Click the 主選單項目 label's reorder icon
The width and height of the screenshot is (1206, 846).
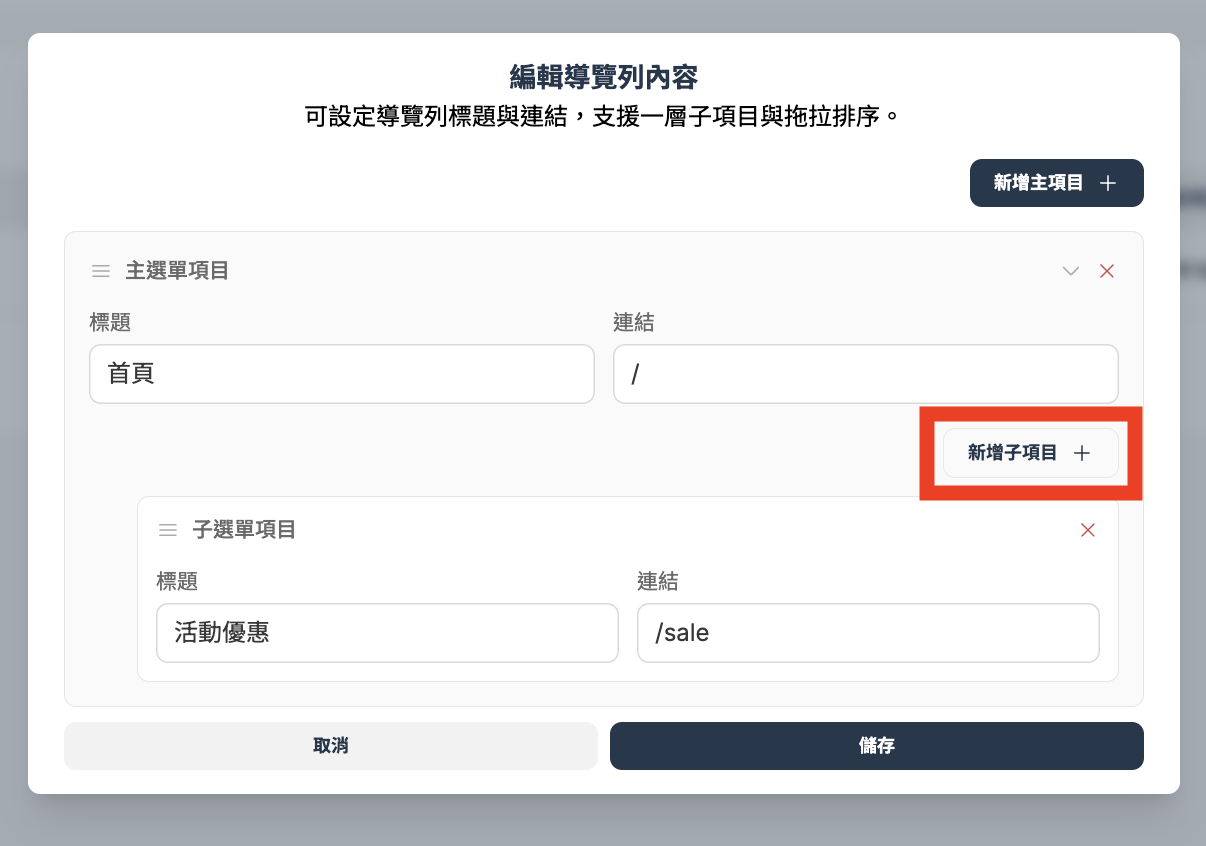100,270
